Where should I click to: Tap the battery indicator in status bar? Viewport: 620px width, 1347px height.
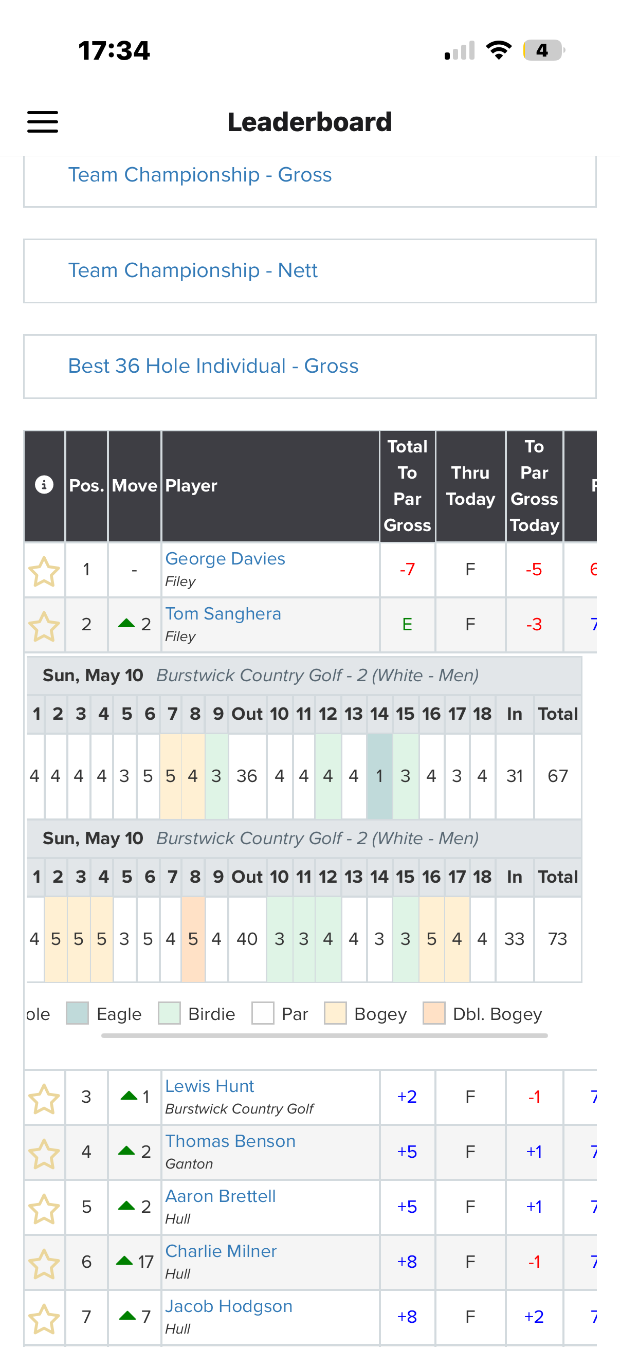click(x=543, y=51)
